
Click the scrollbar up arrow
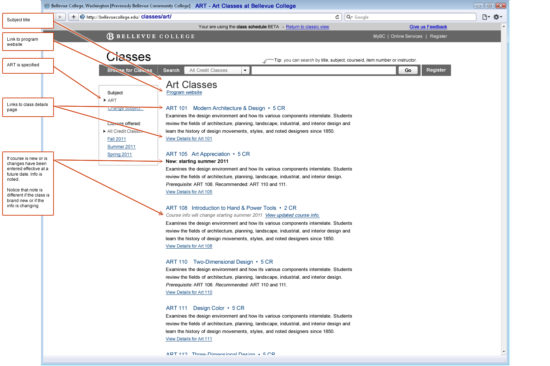(x=504, y=27)
